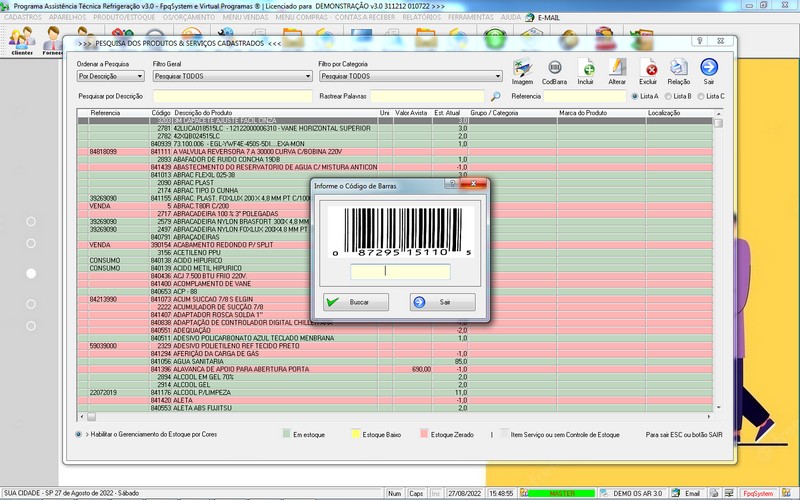The height and width of the screenshot is (500, 800).
Task: Open the Filtro por Categoria dropdown
Action: (411, 76)
